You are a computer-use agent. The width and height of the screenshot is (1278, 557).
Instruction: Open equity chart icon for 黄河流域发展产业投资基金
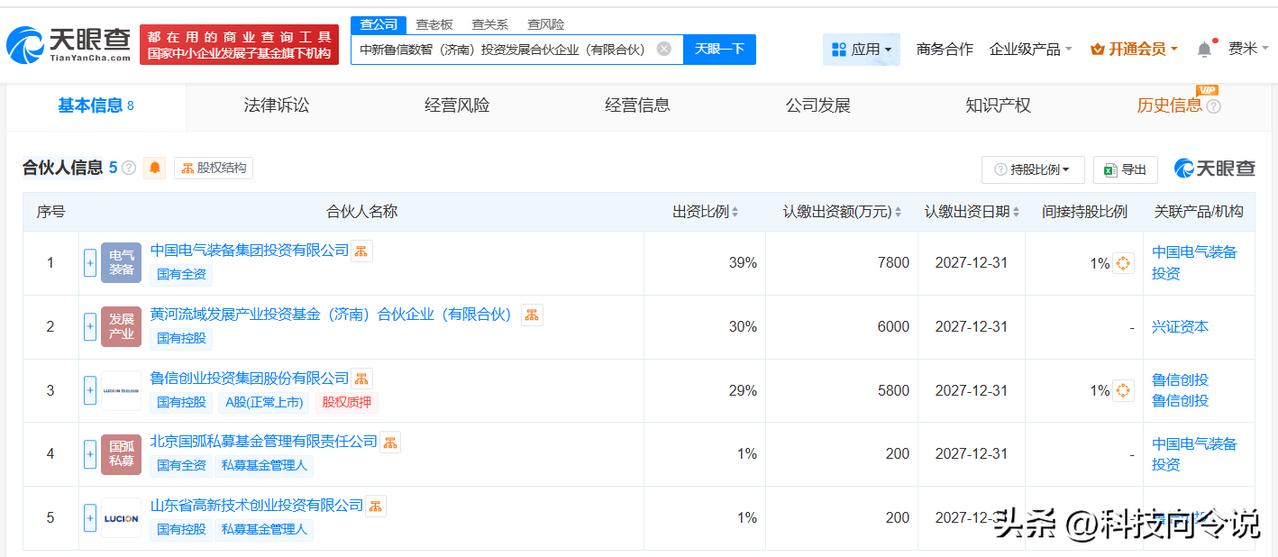point(532,315)
